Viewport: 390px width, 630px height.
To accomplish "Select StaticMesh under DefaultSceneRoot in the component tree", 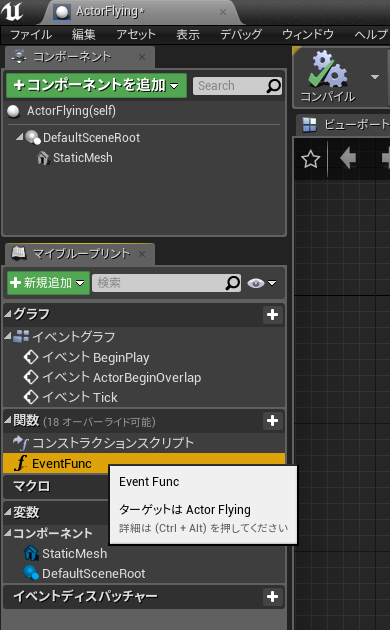I will tap(83, 158).
